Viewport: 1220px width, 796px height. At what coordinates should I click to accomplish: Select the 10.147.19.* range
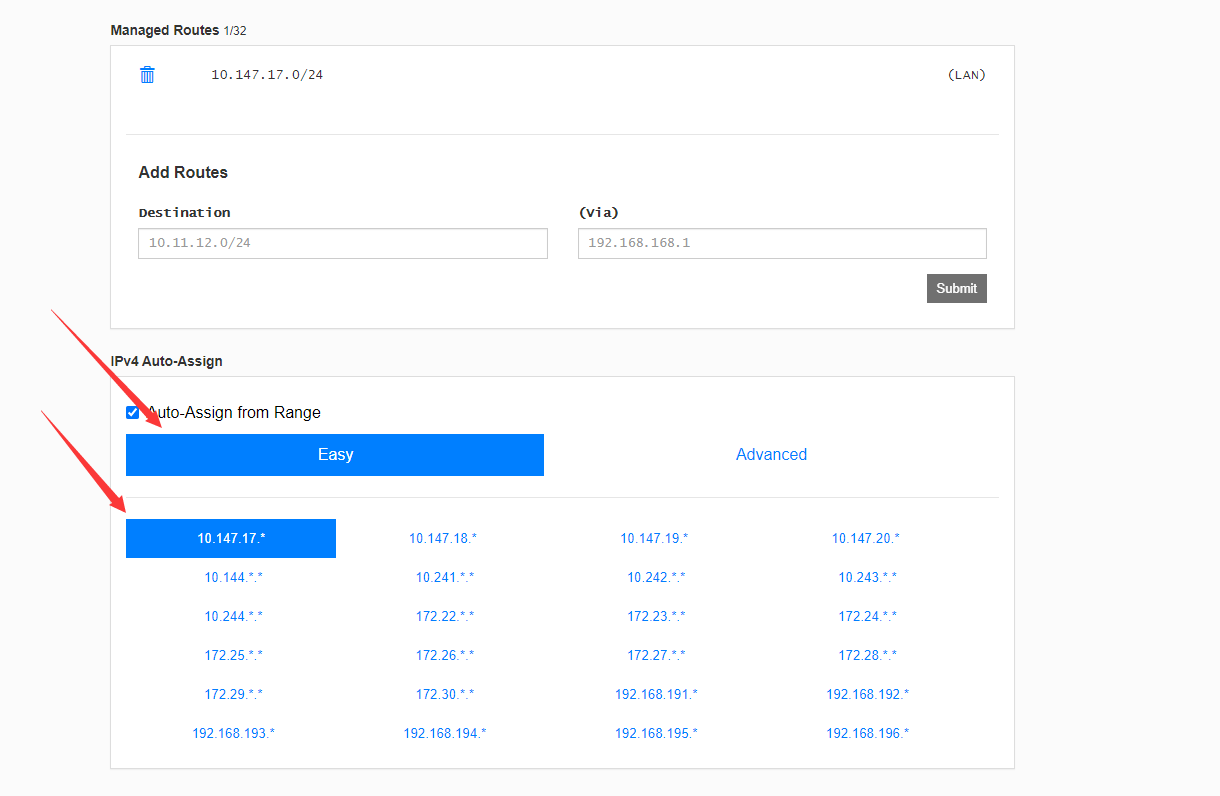[654, 538]
